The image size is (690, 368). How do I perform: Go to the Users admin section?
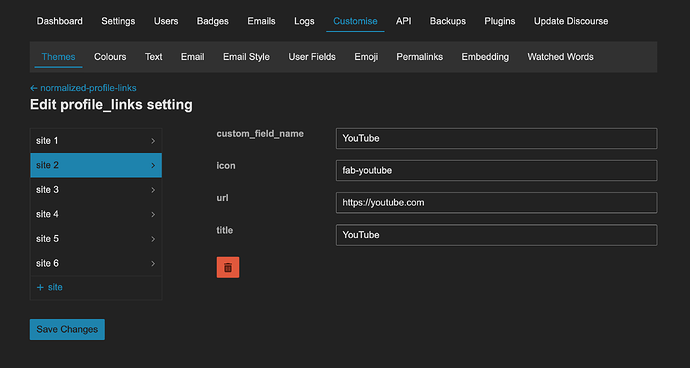coord(166,21)
